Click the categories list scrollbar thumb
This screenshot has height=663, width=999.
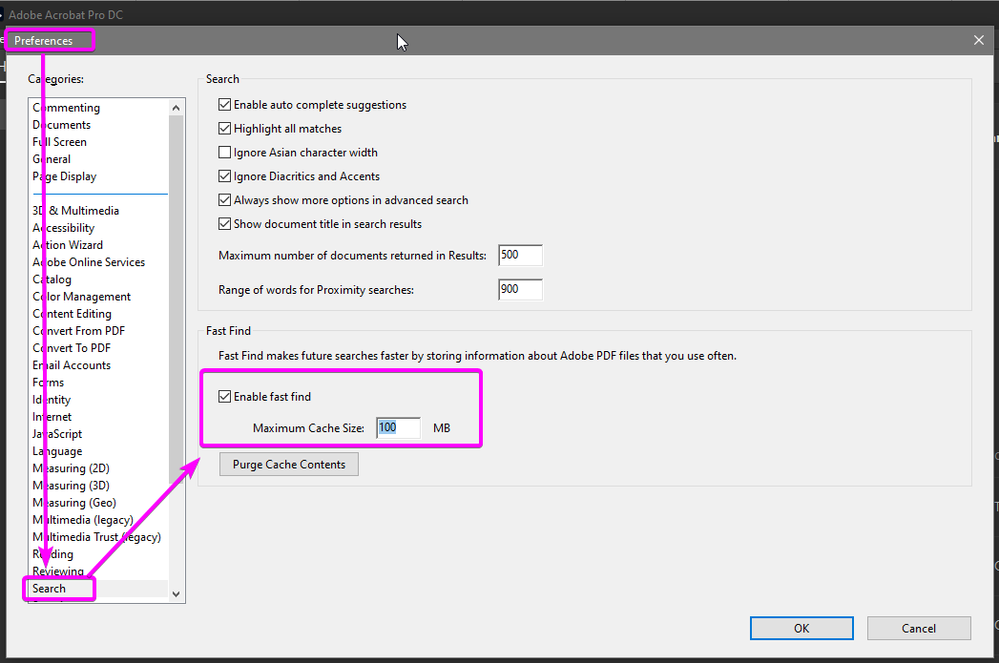click(176, 299)
